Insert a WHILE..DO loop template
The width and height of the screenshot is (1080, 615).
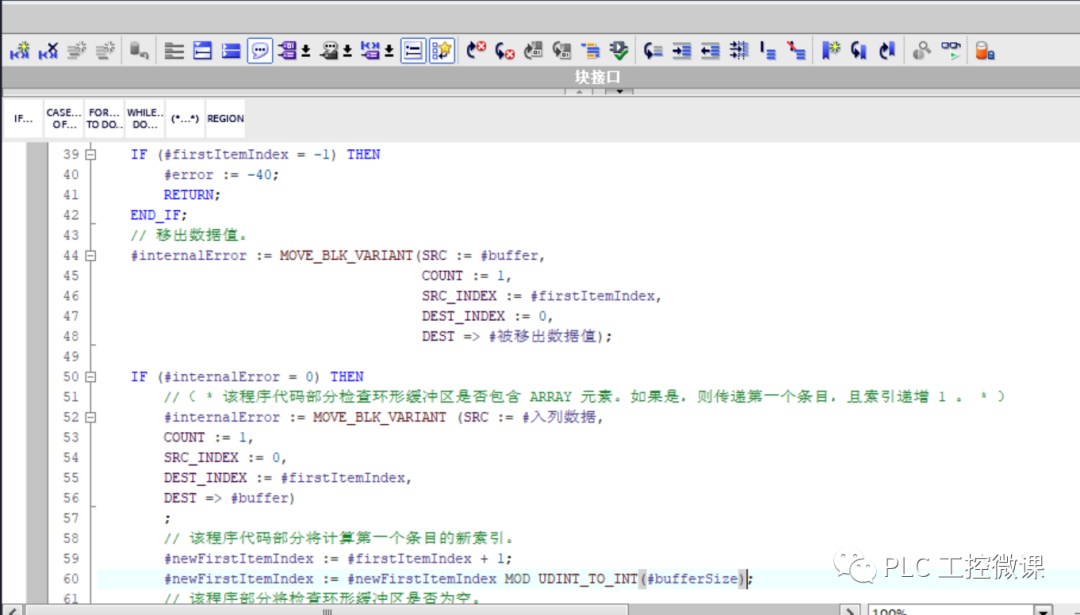[144, 118]
